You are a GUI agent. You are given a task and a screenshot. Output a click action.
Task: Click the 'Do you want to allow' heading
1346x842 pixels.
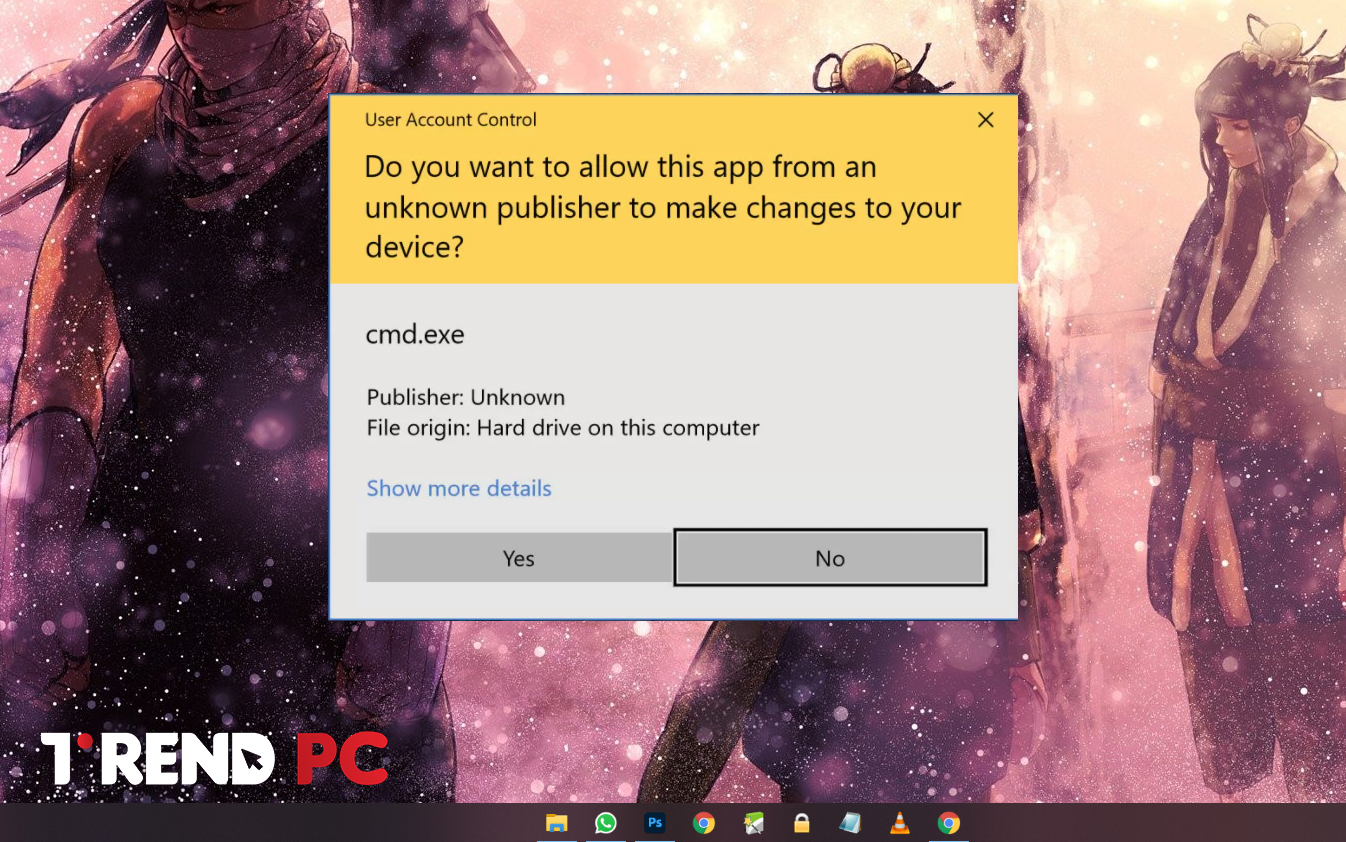(663, 207)
